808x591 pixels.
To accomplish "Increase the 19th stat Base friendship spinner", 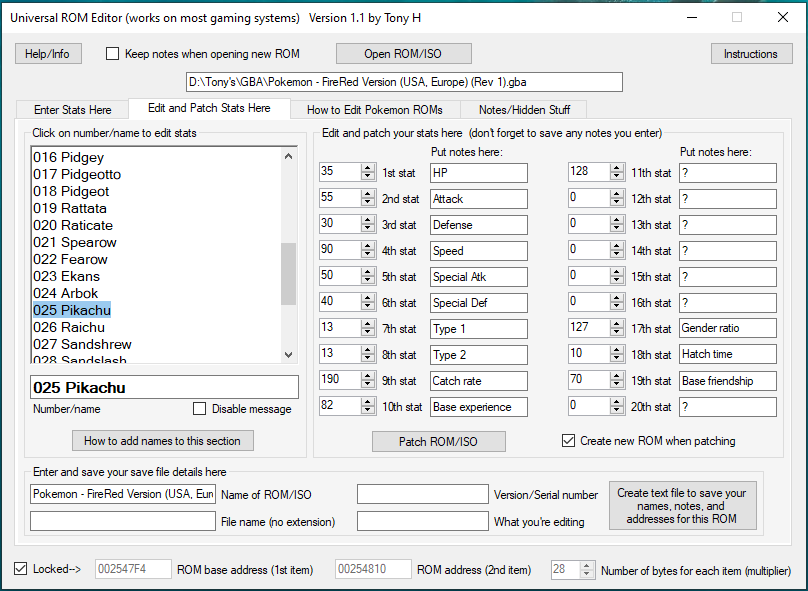I will 617,376.
